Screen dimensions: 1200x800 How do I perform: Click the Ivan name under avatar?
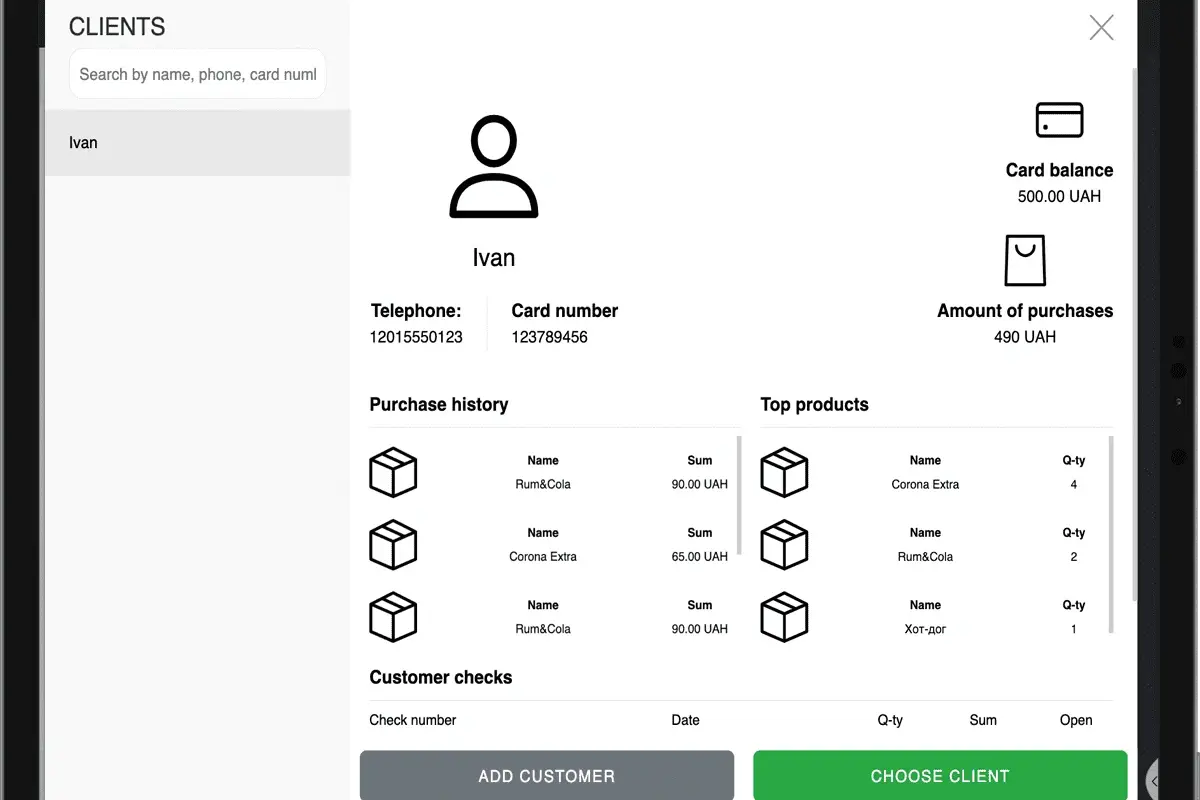tap(494, 258)
